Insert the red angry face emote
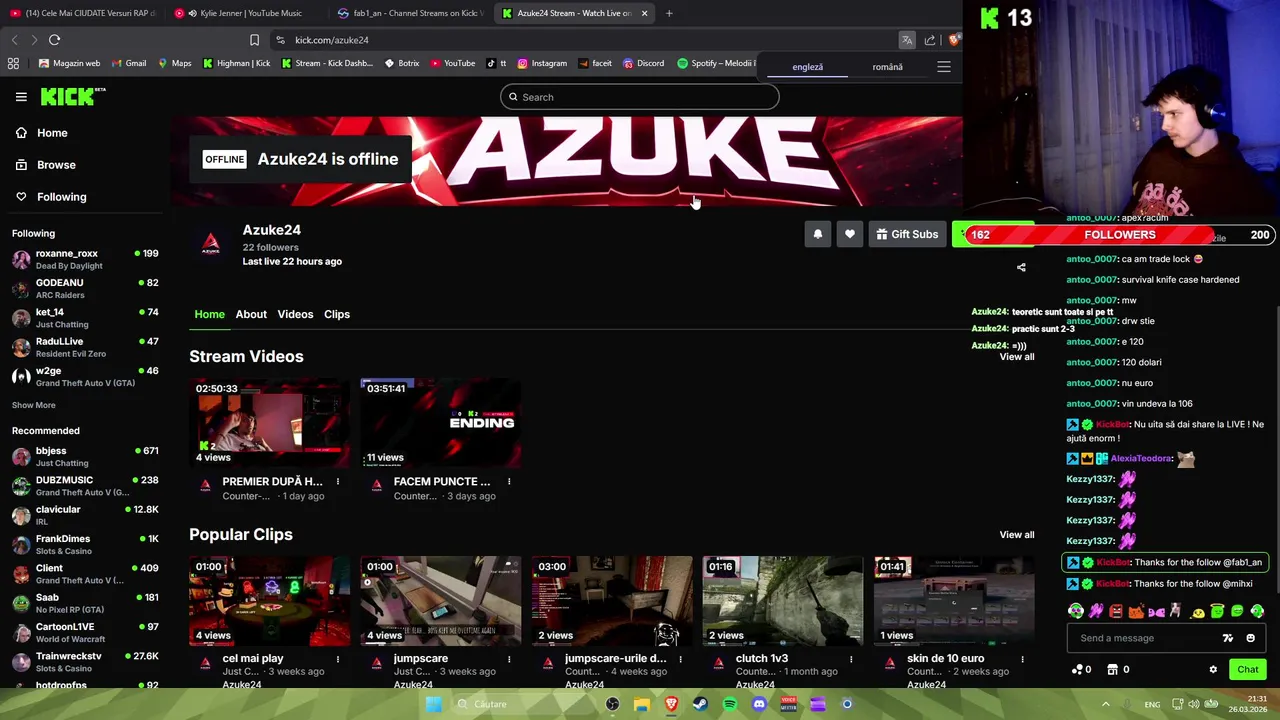The height and width of the screenshot is (720, 1280). (1116, 611)
